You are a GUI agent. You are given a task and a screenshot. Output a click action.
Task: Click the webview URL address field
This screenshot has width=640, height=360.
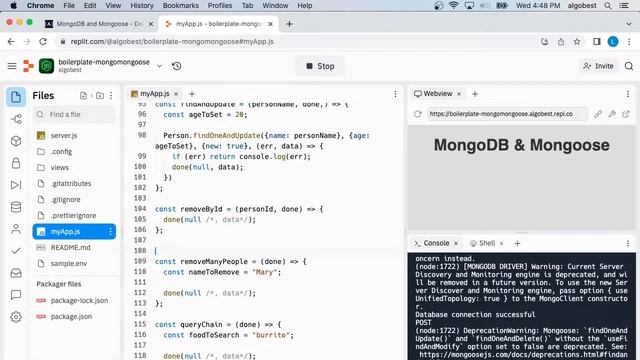[x=507, y=114]
